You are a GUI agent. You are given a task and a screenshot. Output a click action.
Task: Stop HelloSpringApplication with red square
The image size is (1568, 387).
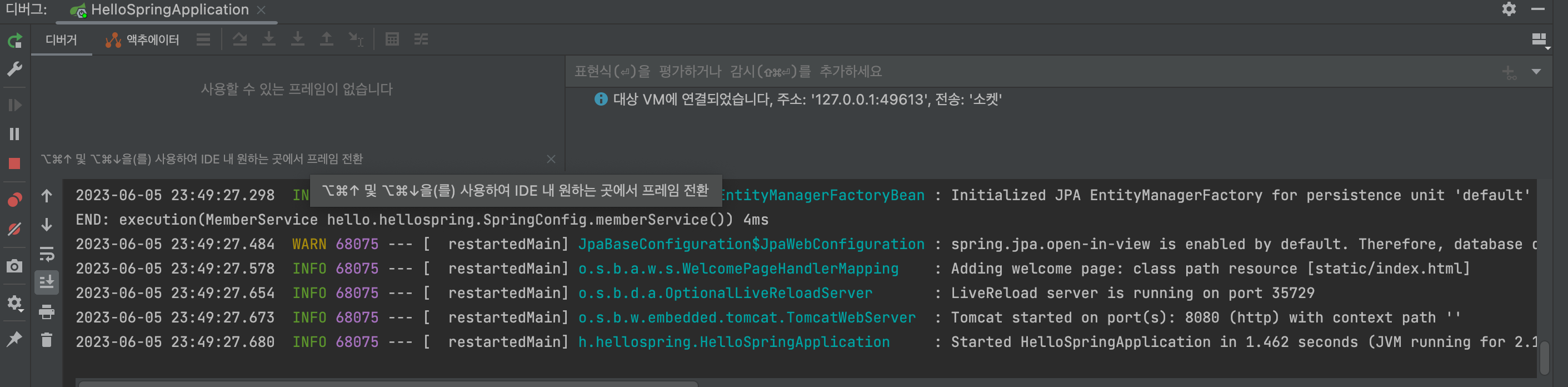point(14,163)
